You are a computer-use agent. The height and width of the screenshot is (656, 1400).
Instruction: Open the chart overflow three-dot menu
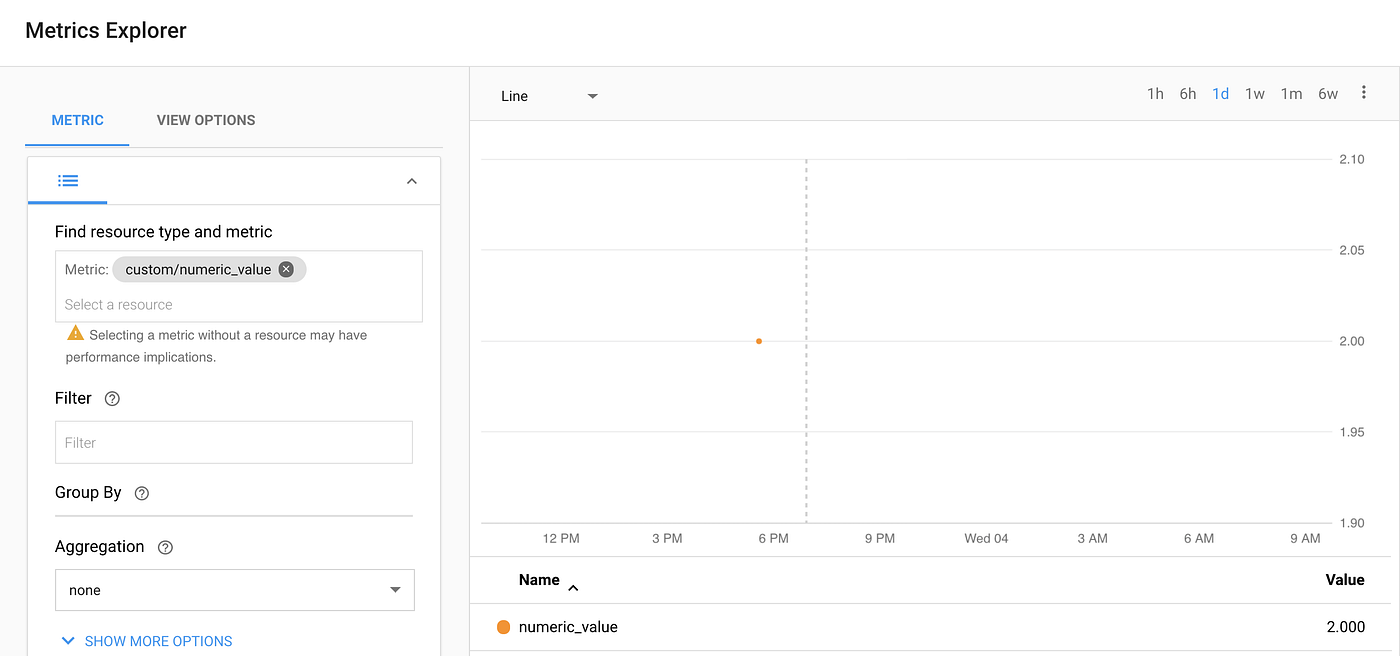click(x=1364, y=92)
